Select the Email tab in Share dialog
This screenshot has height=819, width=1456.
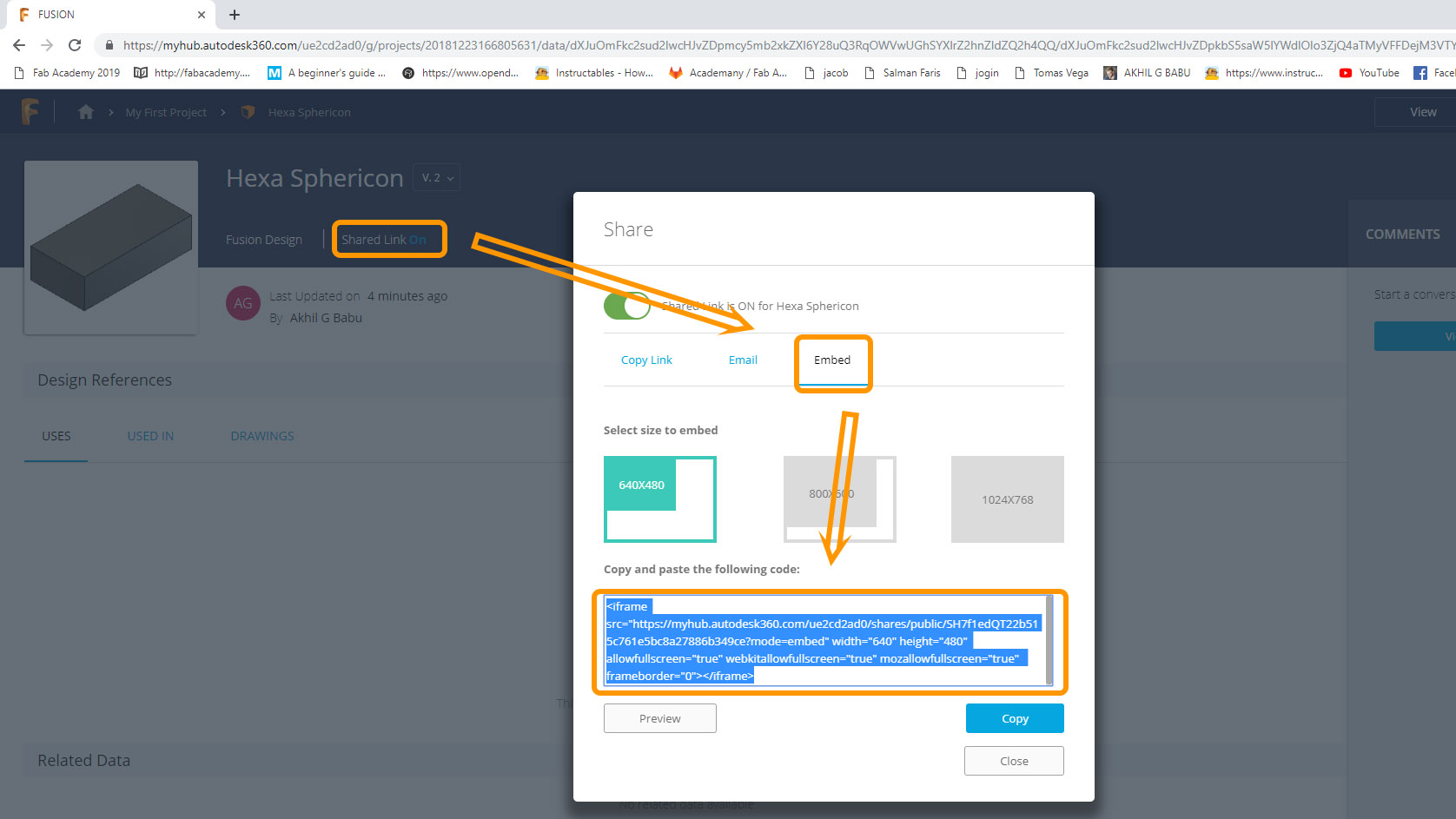click(743, 360)
